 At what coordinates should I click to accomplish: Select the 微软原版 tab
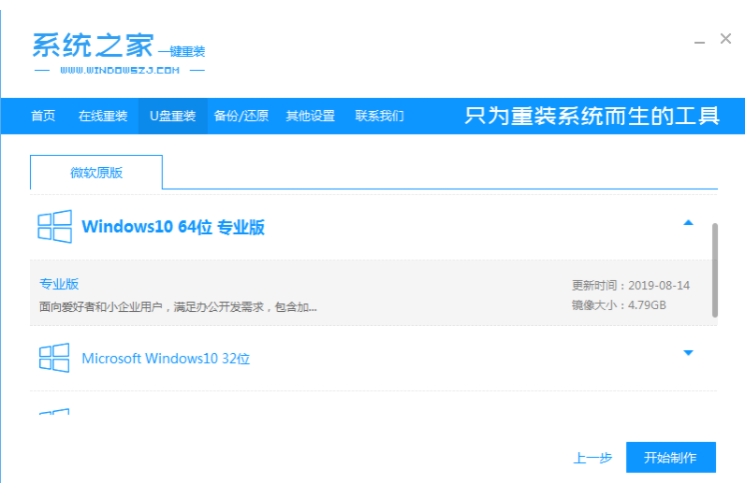click(x=96, y=172)
